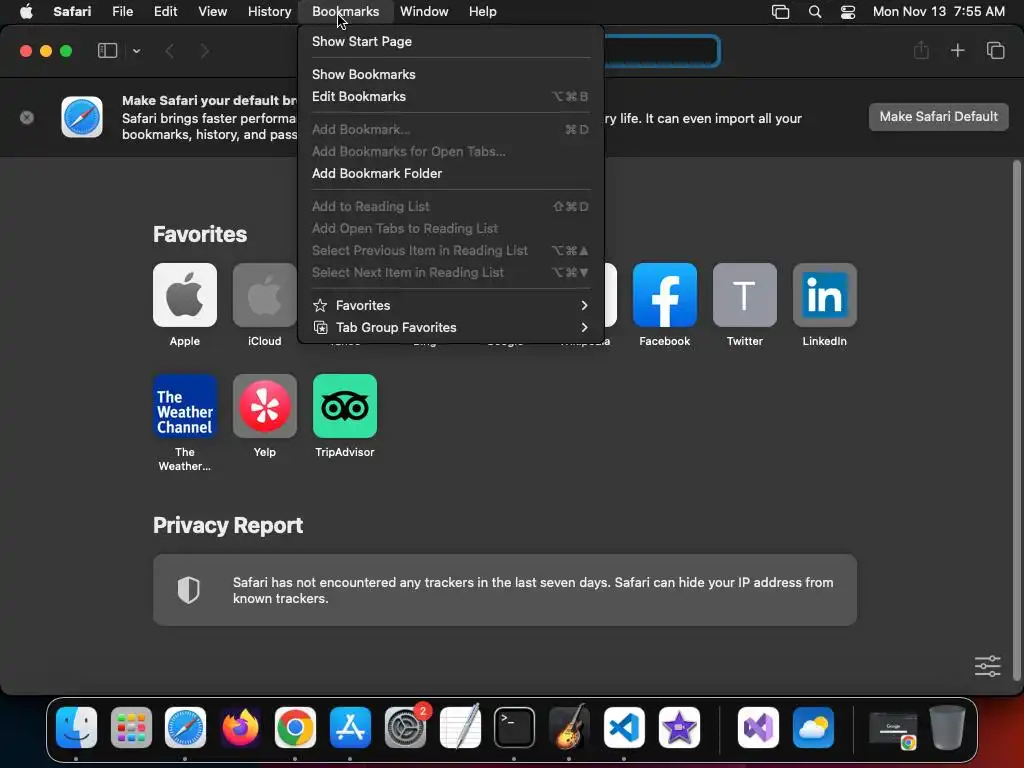Show the tab overview icon
1024x768 pixels.
pos(995,51)
